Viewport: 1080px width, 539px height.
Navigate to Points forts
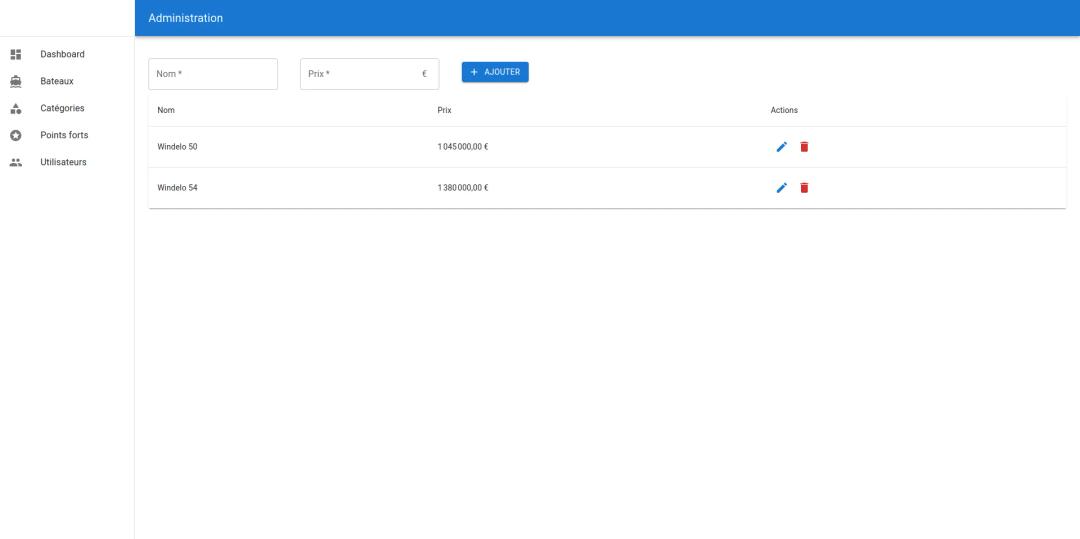point(67,136)
